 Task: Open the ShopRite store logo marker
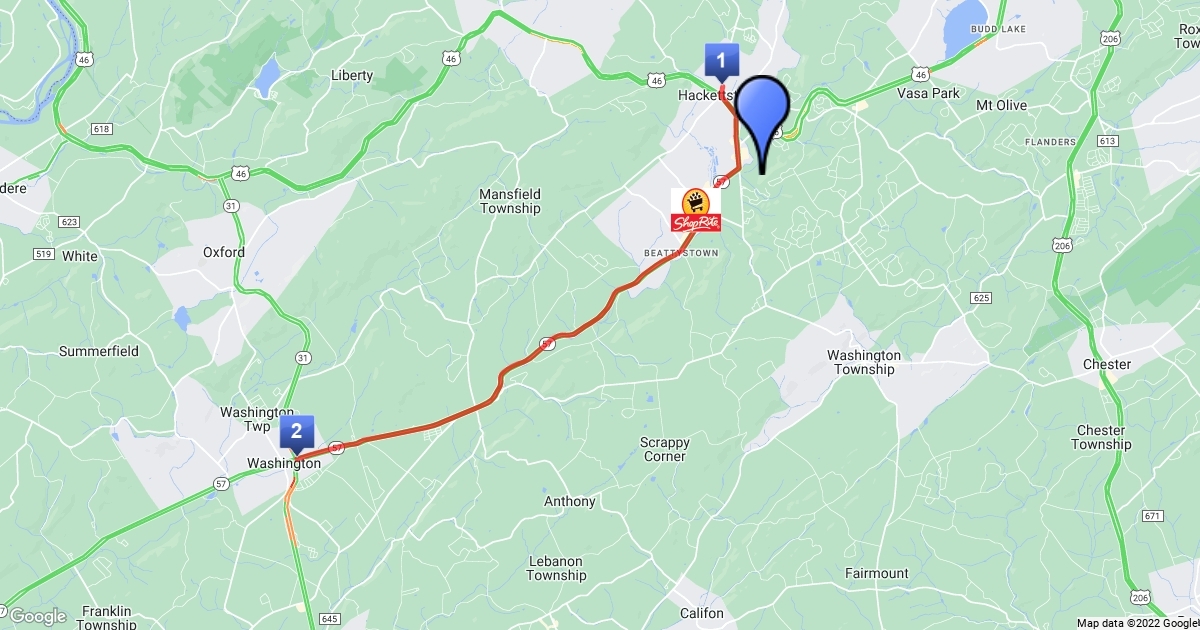(697, 208)
